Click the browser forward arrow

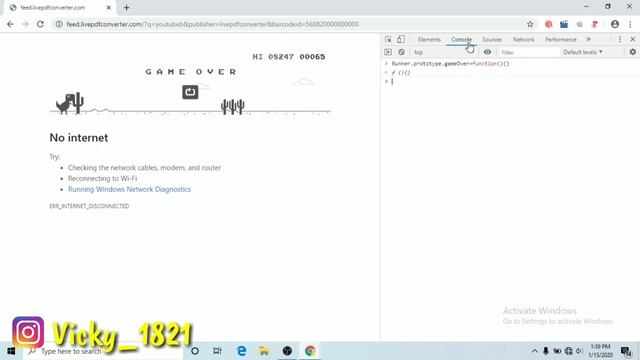(25, 24)
